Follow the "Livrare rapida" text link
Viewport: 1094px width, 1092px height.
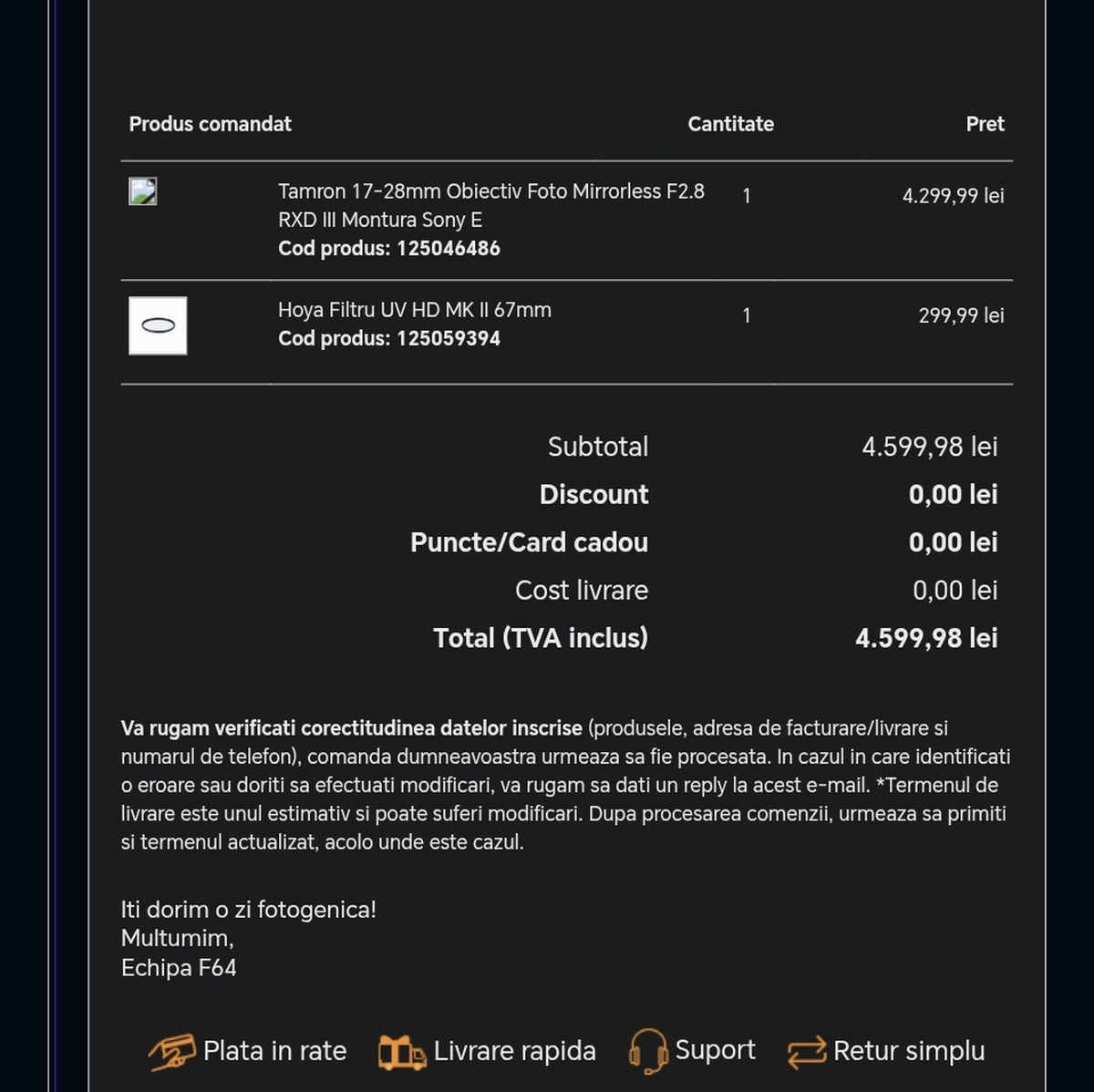514,1051
